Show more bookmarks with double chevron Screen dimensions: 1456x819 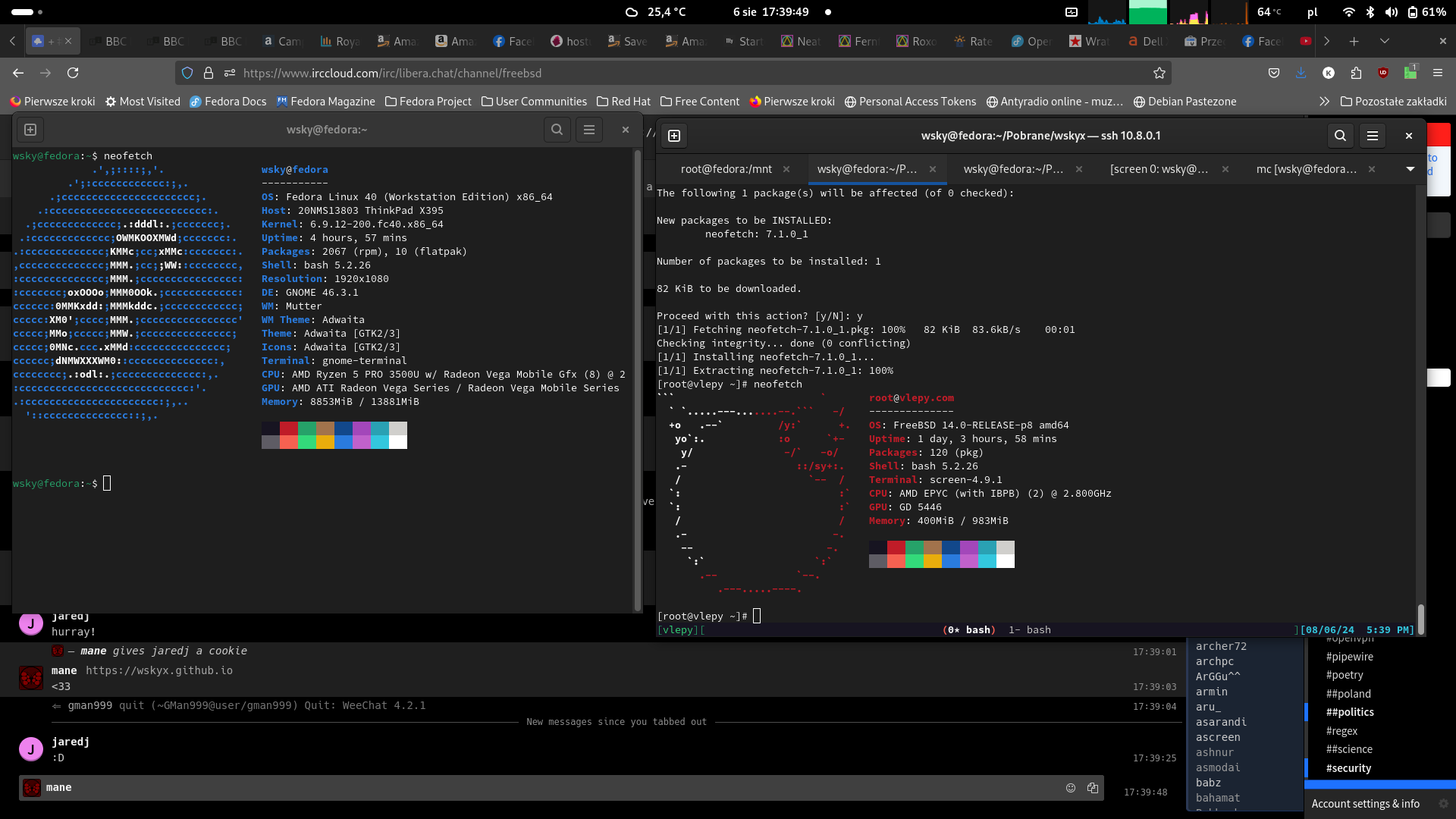pyautogui.click(x=1324, y=102)
